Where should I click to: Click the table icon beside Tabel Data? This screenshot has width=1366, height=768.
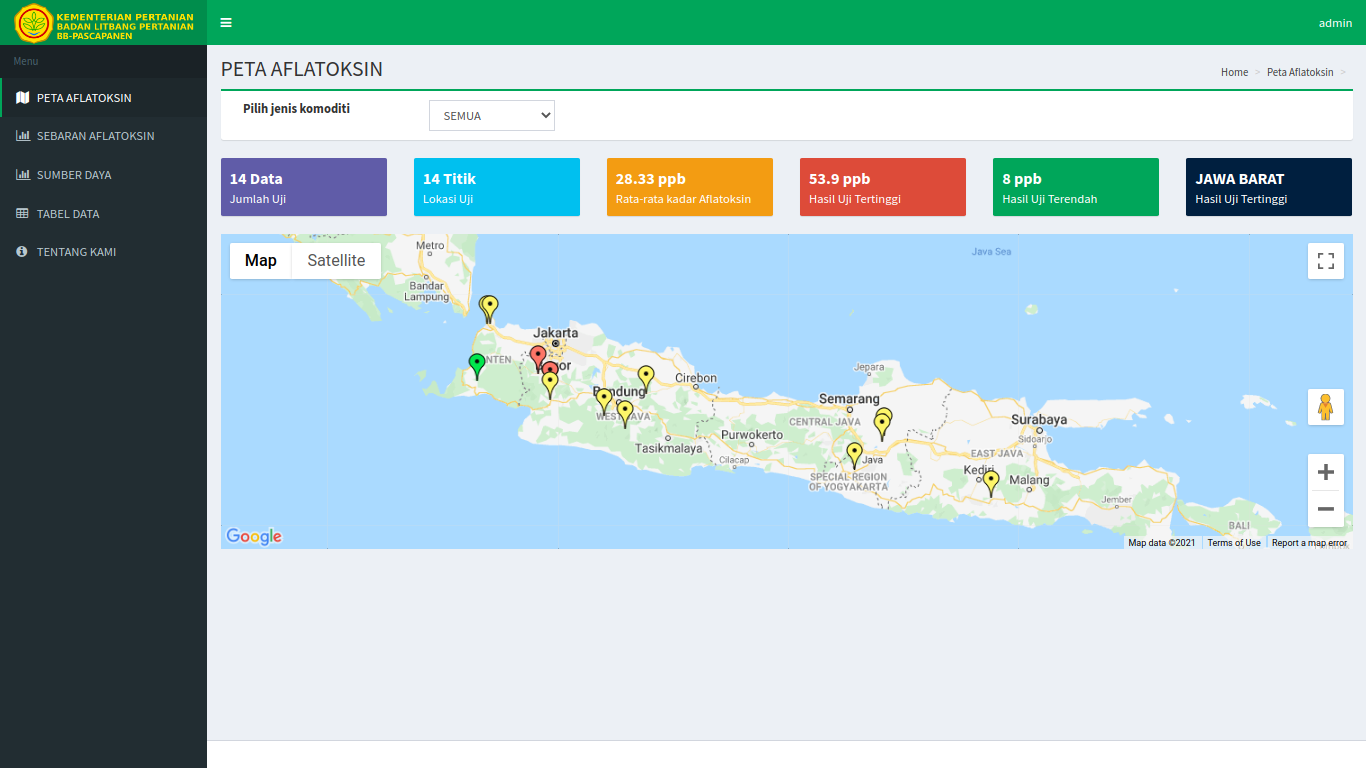point(23,214)
